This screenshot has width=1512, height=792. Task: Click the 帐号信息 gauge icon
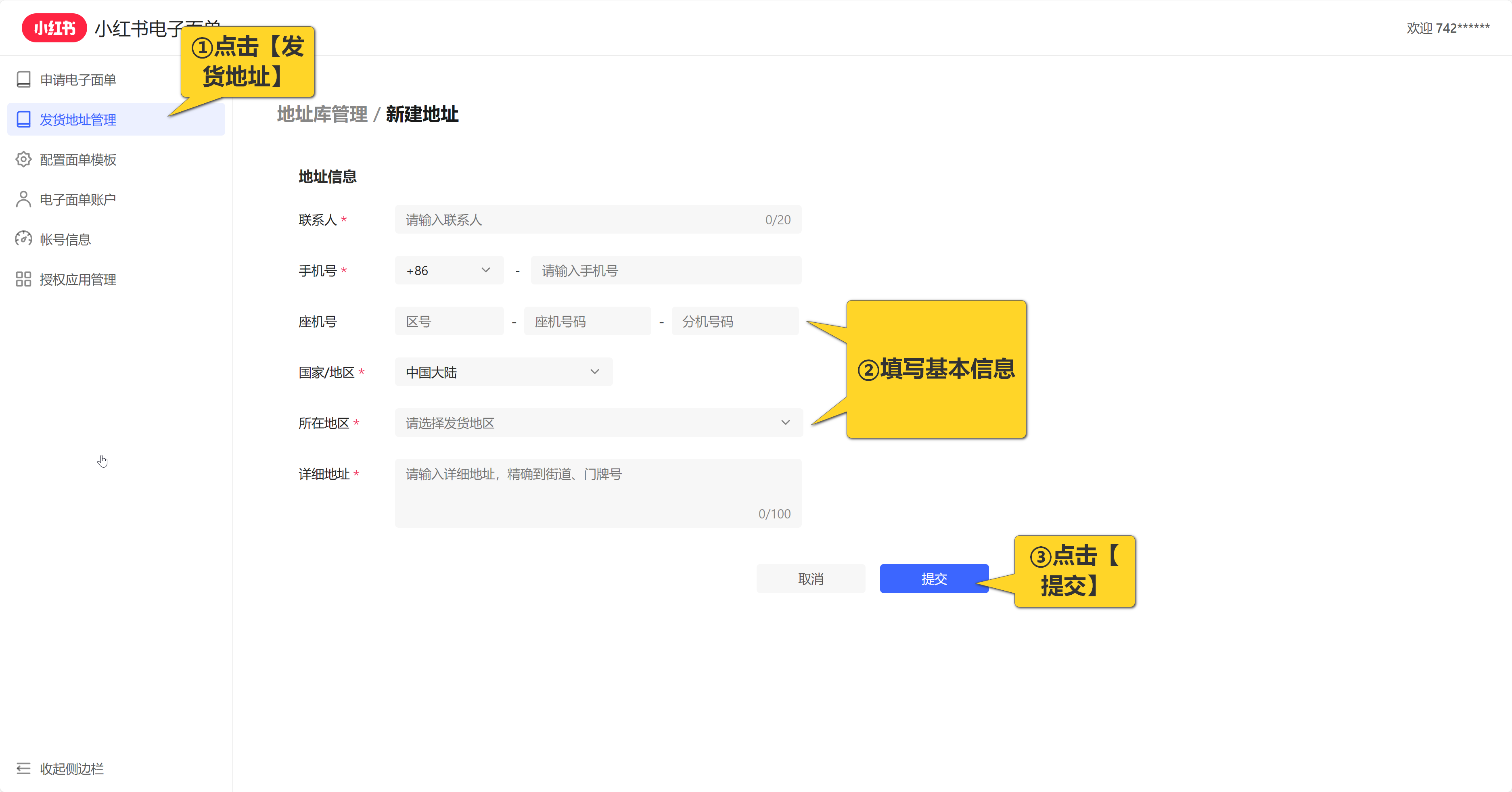(23, 239)
